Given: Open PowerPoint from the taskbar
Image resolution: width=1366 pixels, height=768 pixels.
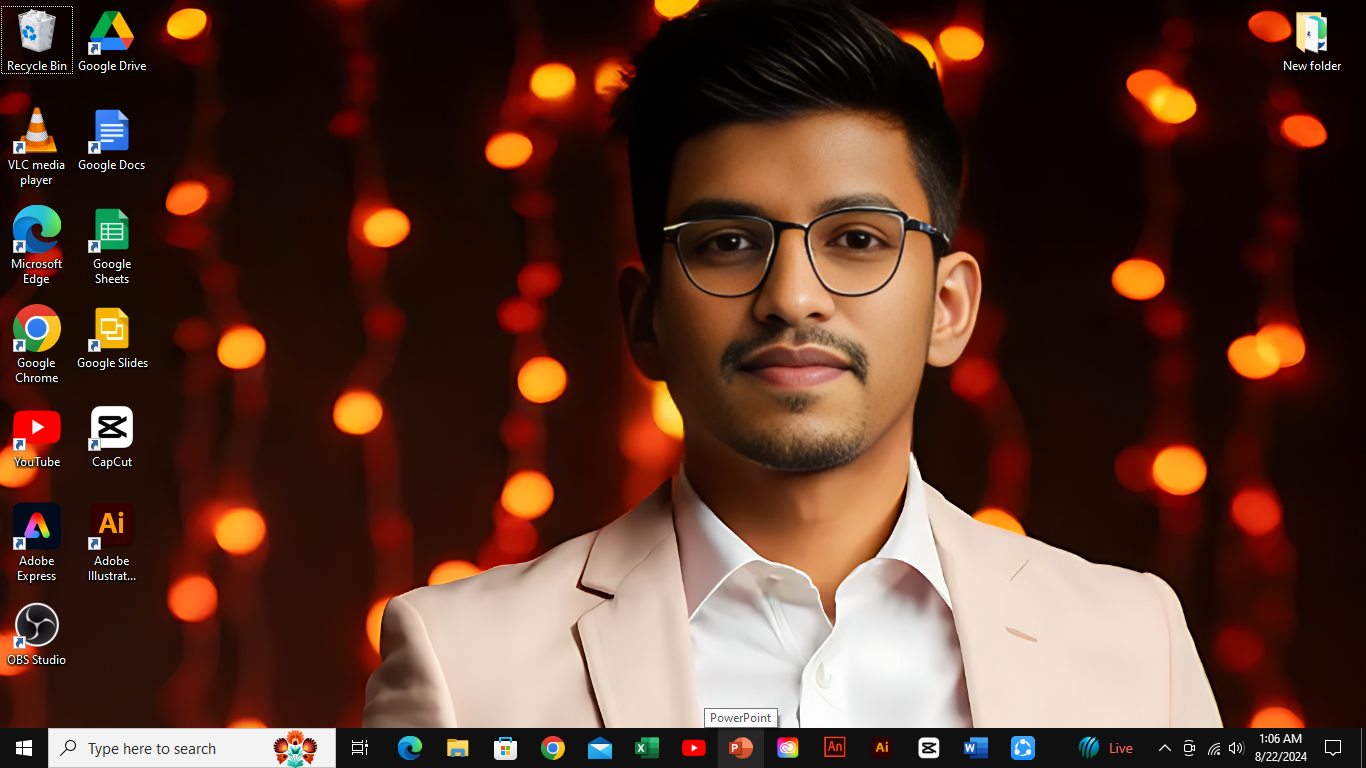Looking at the screenshot, I should click(x=740, y=748).
